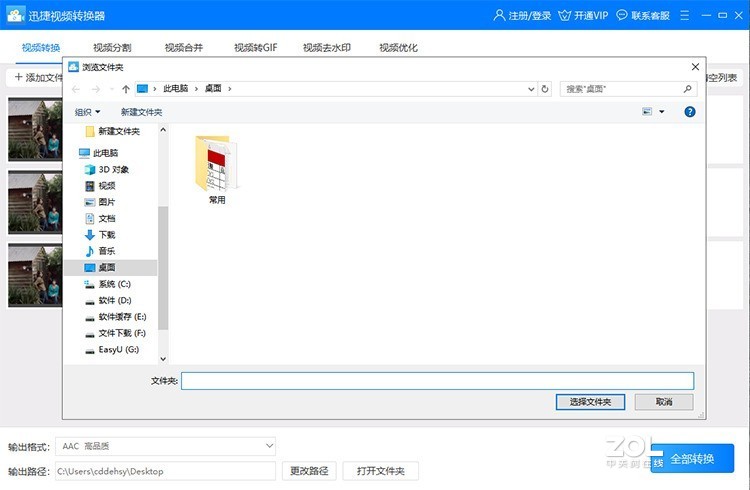Open the hamburger menu in title bar
The width and height of the screenshot is (750, 490).
pos(684,15)
